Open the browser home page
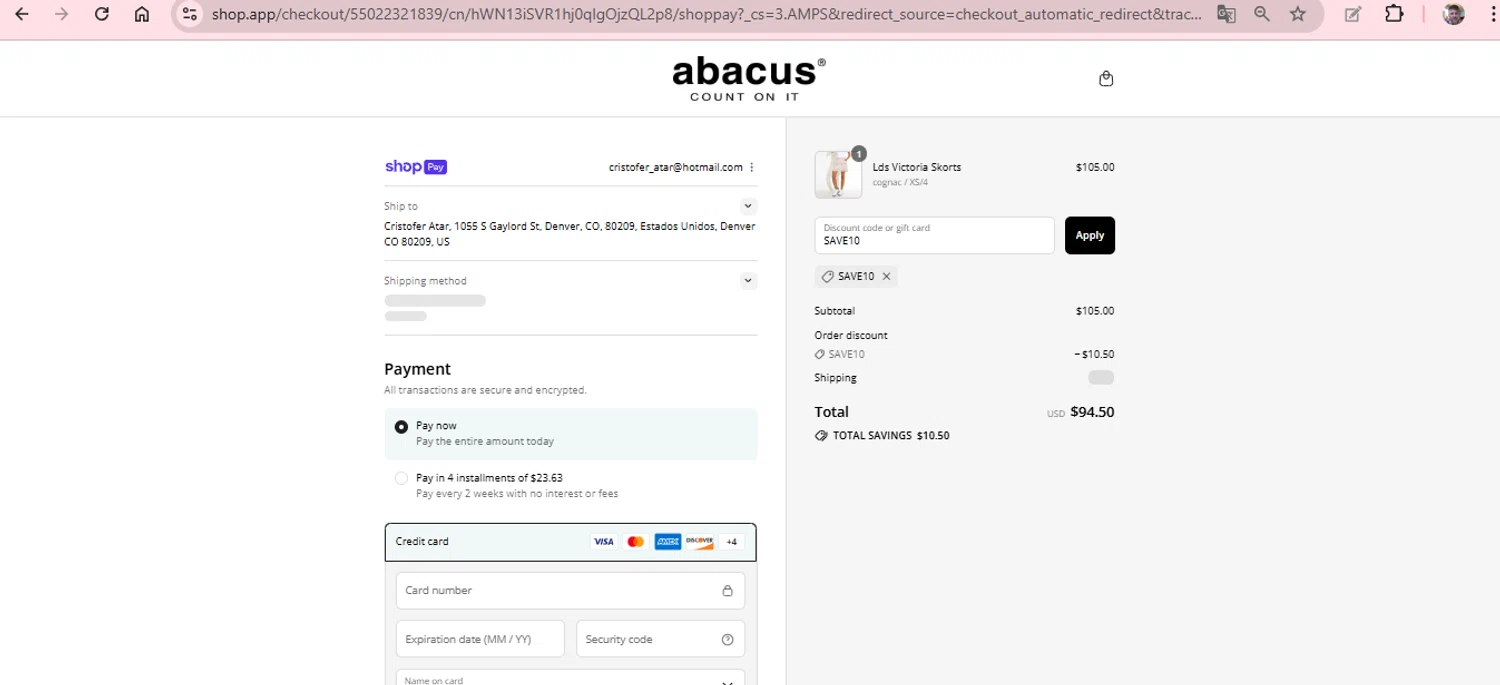The width and height of the screenshot is (1500, 685). pos(142,14)
